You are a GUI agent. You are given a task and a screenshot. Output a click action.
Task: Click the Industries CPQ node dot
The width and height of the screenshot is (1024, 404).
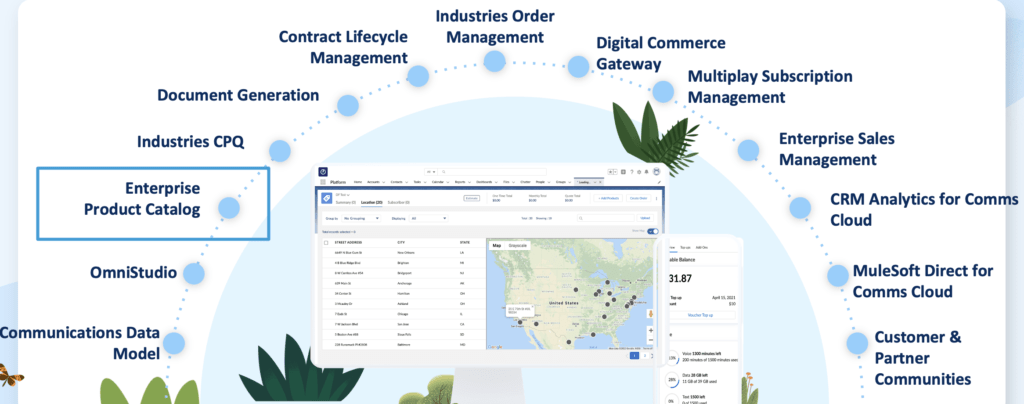(279, 151)
